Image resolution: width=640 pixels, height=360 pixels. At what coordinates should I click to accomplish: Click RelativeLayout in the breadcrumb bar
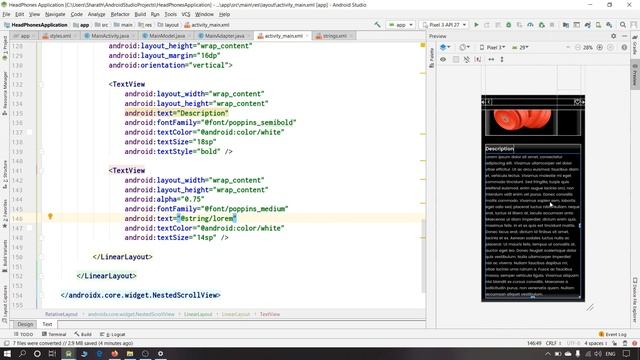tap(61, 314)
